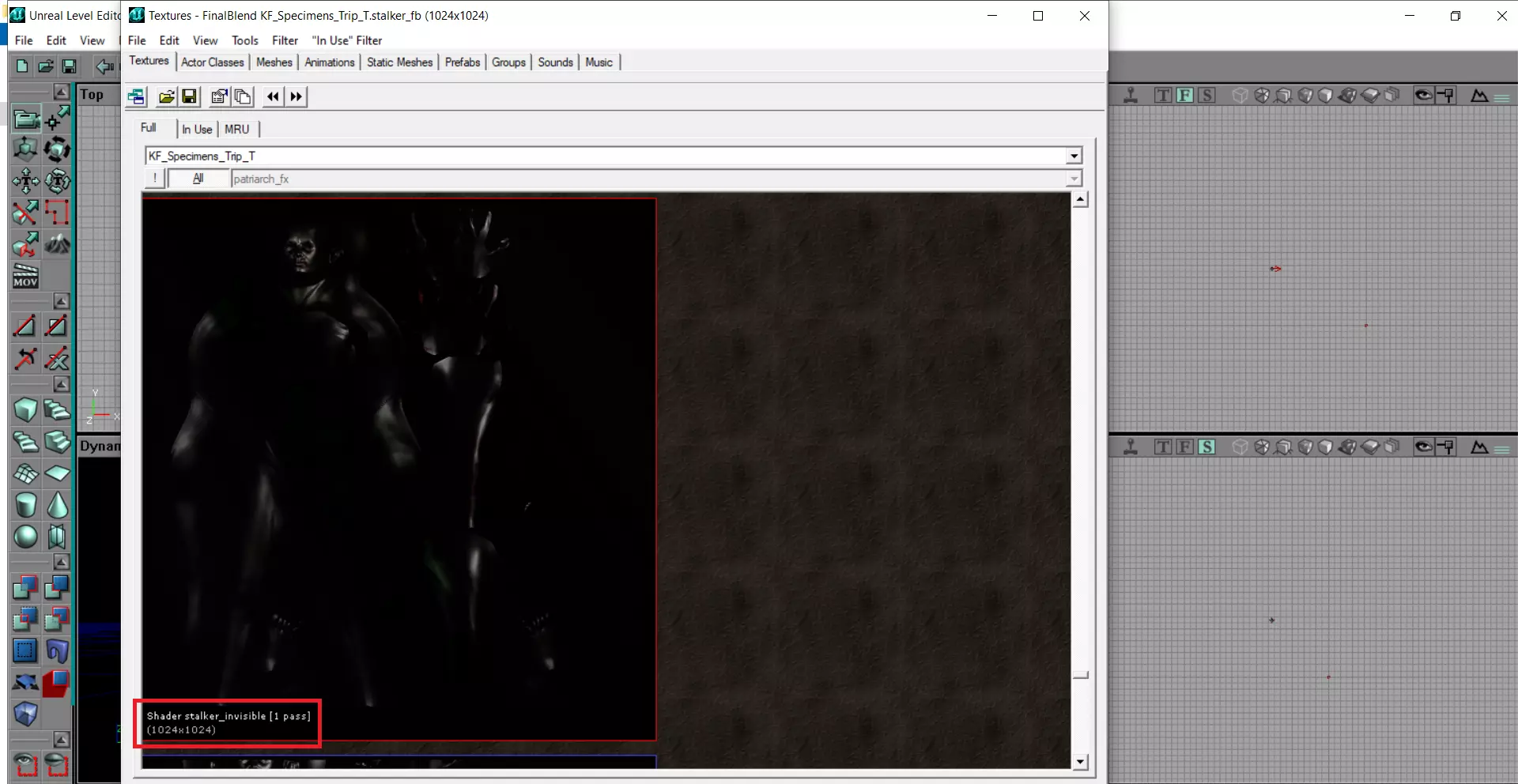Image resolution: width=1518 pixels, height=784 pixels.
Task: Open the Matinee MOV tool
Action: [25, 276]
